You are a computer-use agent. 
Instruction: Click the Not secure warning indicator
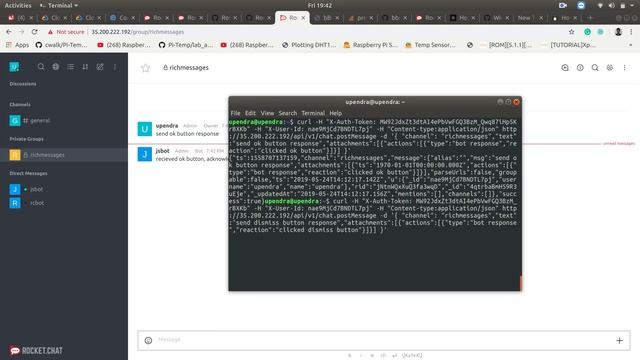tap(66, 32)
